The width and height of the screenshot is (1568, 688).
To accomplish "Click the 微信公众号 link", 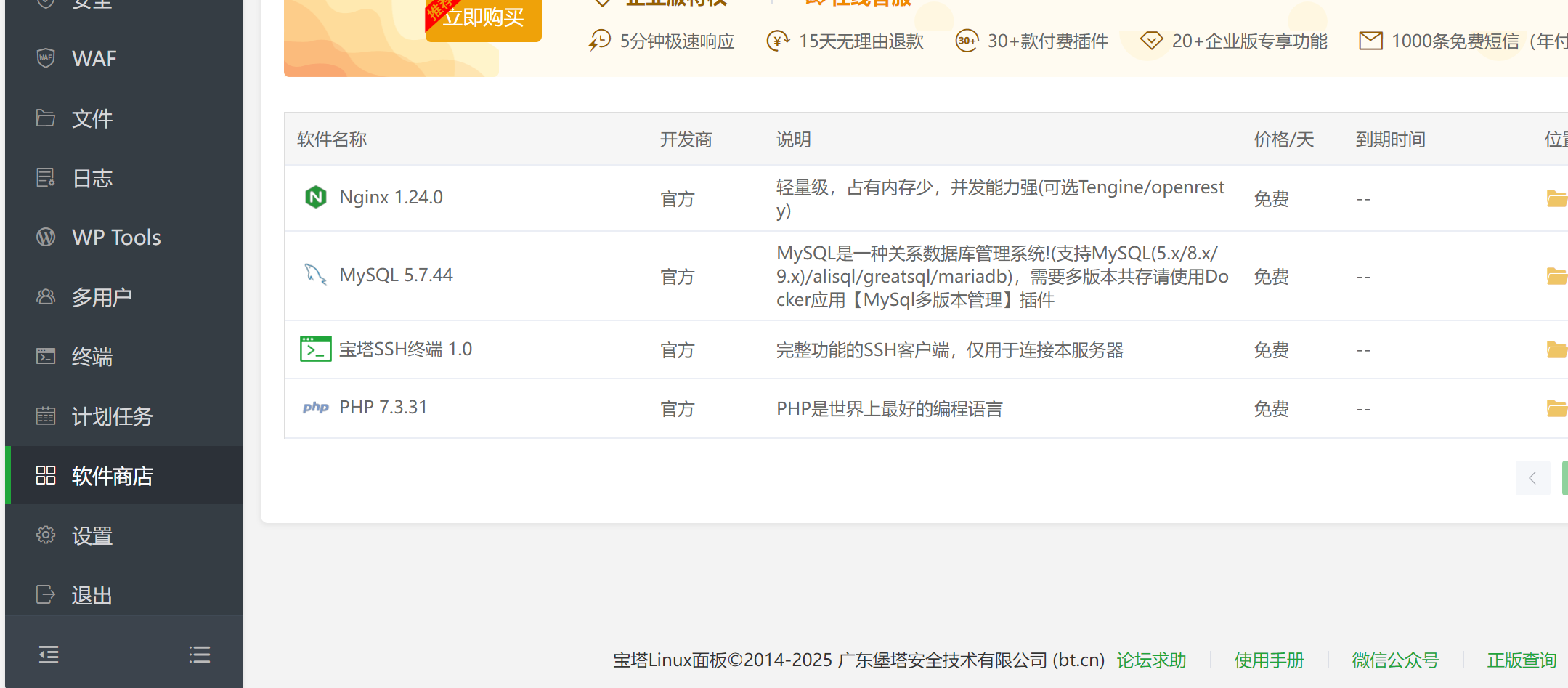I will (x=1395, y=660).
